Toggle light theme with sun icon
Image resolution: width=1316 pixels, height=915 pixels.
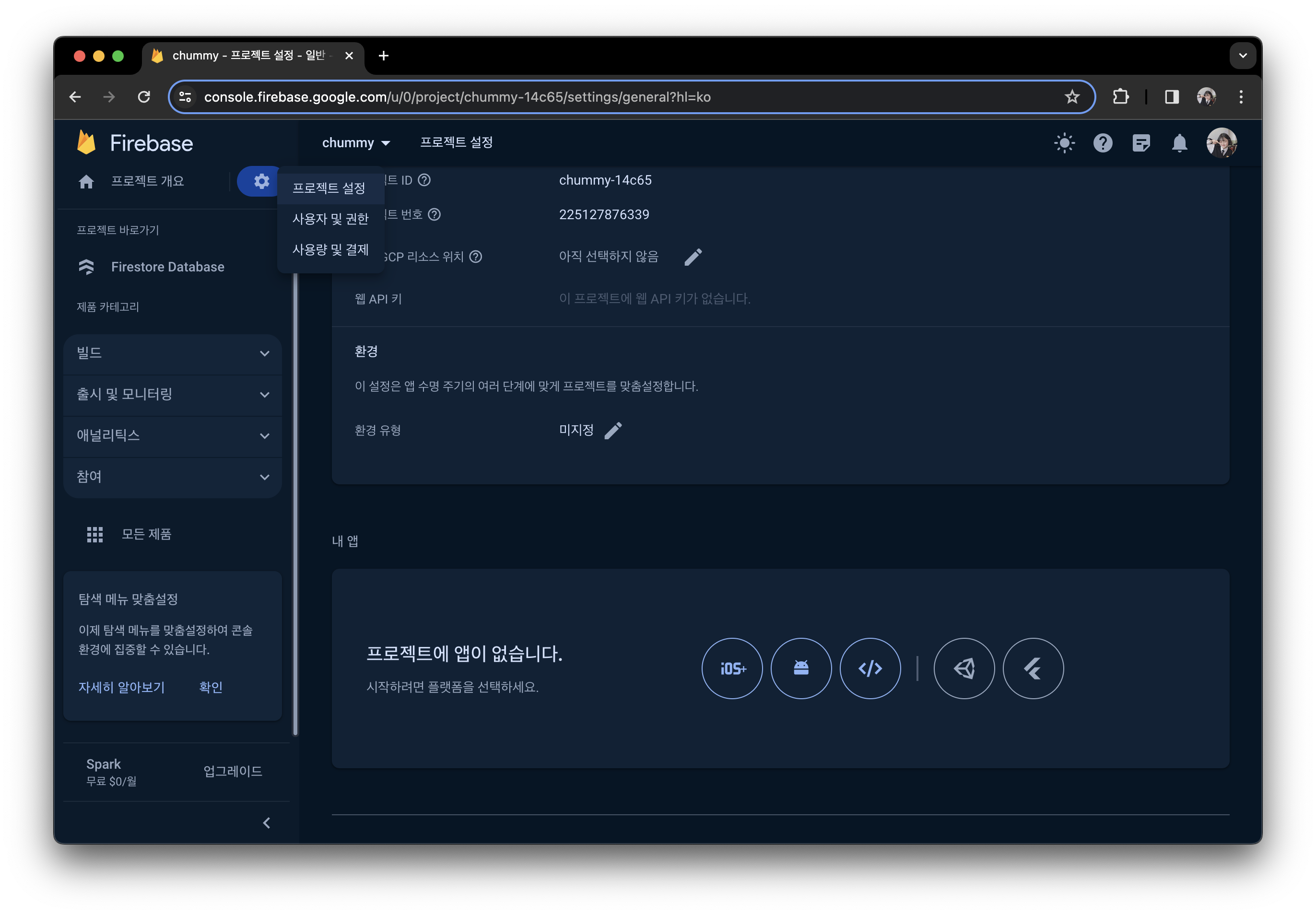1064,143
